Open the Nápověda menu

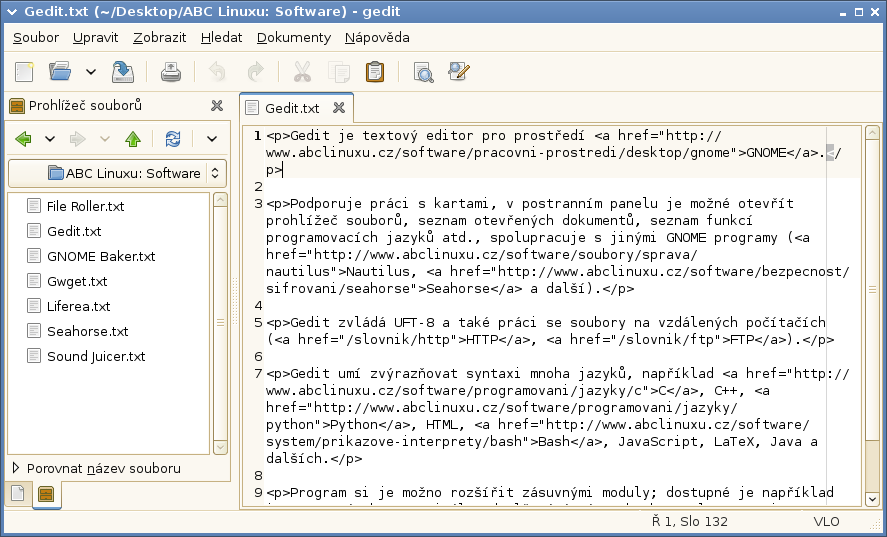coord(377,37)
